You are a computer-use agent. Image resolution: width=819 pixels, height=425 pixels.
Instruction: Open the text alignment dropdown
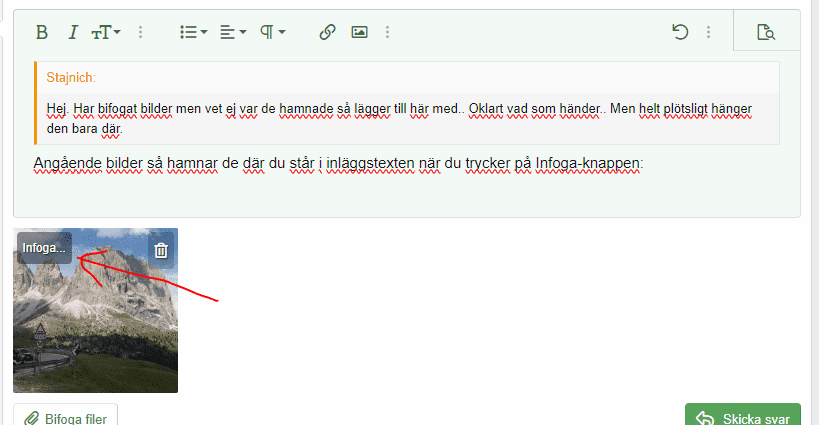[x=233, y=32]
